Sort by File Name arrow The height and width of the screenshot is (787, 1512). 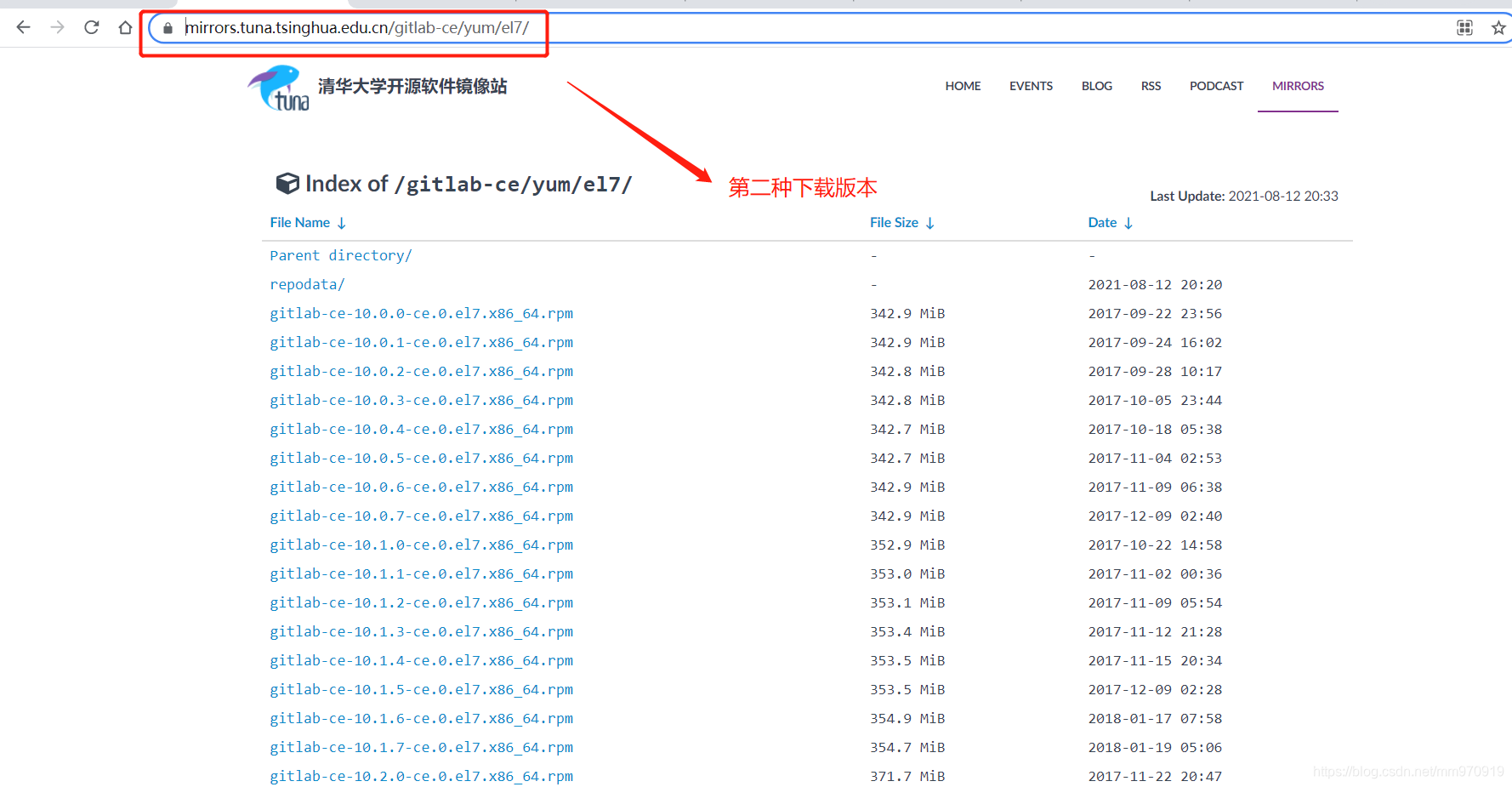click(342, 223)
